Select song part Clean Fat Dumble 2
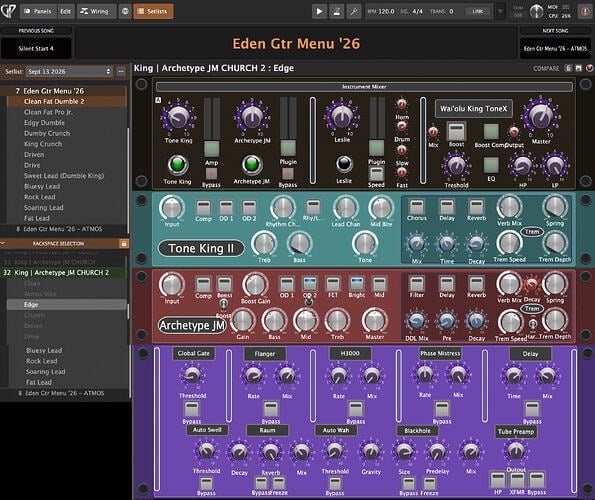The width and height of the screenshot is (595, 500). [x=67, y=101]
